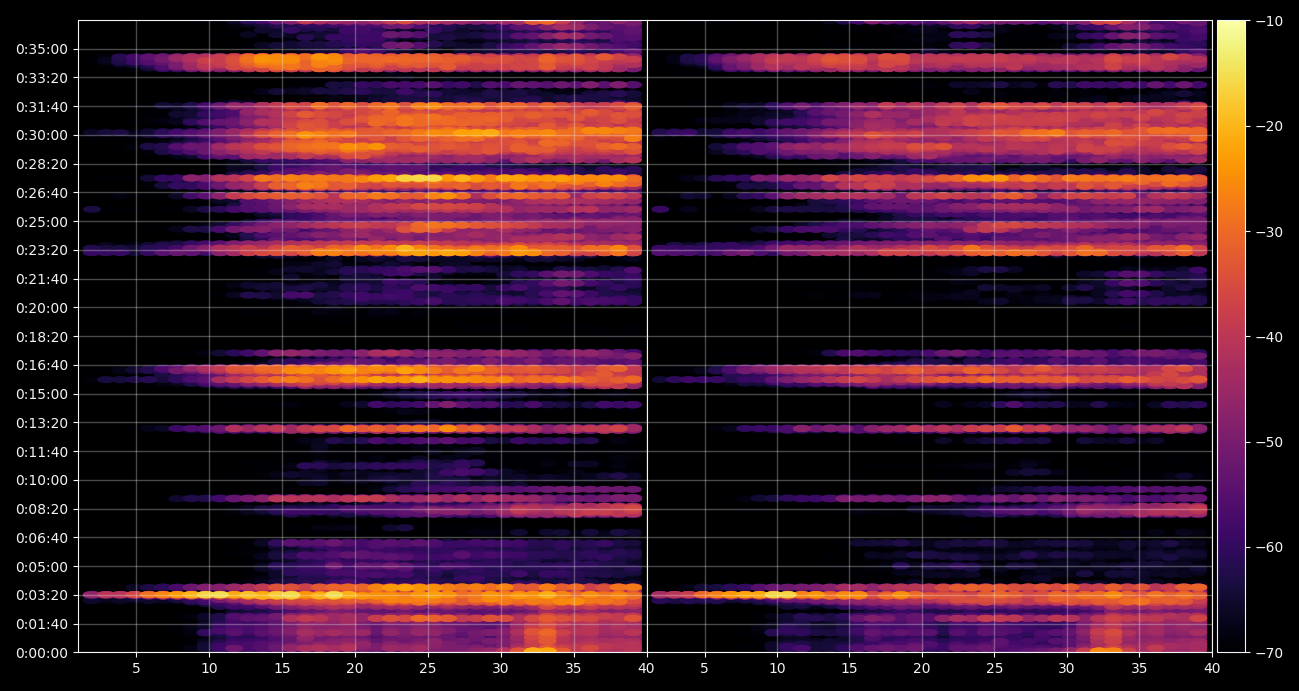This screenshot has height=691, width=1299.
Task: Click the -70 colorbar tick label
Action: (1269, 653)
